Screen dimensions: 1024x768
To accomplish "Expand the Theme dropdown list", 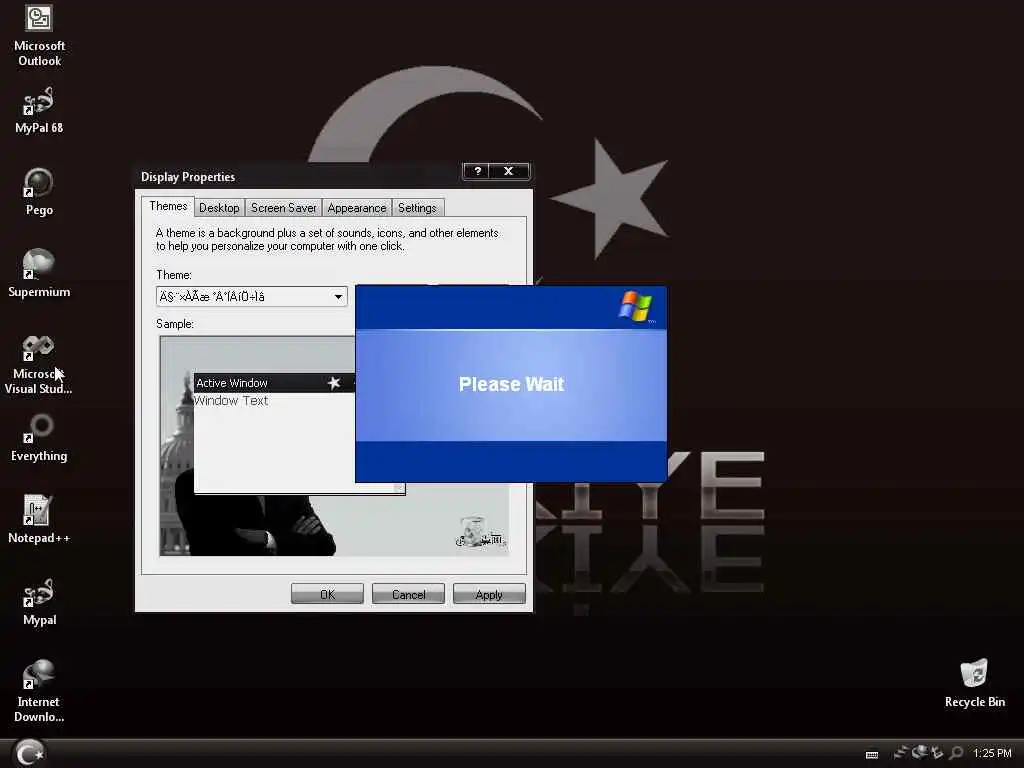I will pos(338,296).
